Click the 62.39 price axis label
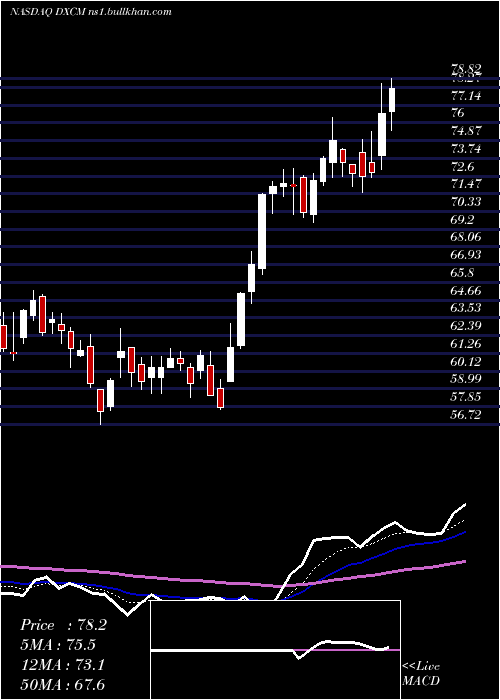Viewport: 500px width, 700px height. (x=467, y=325)
